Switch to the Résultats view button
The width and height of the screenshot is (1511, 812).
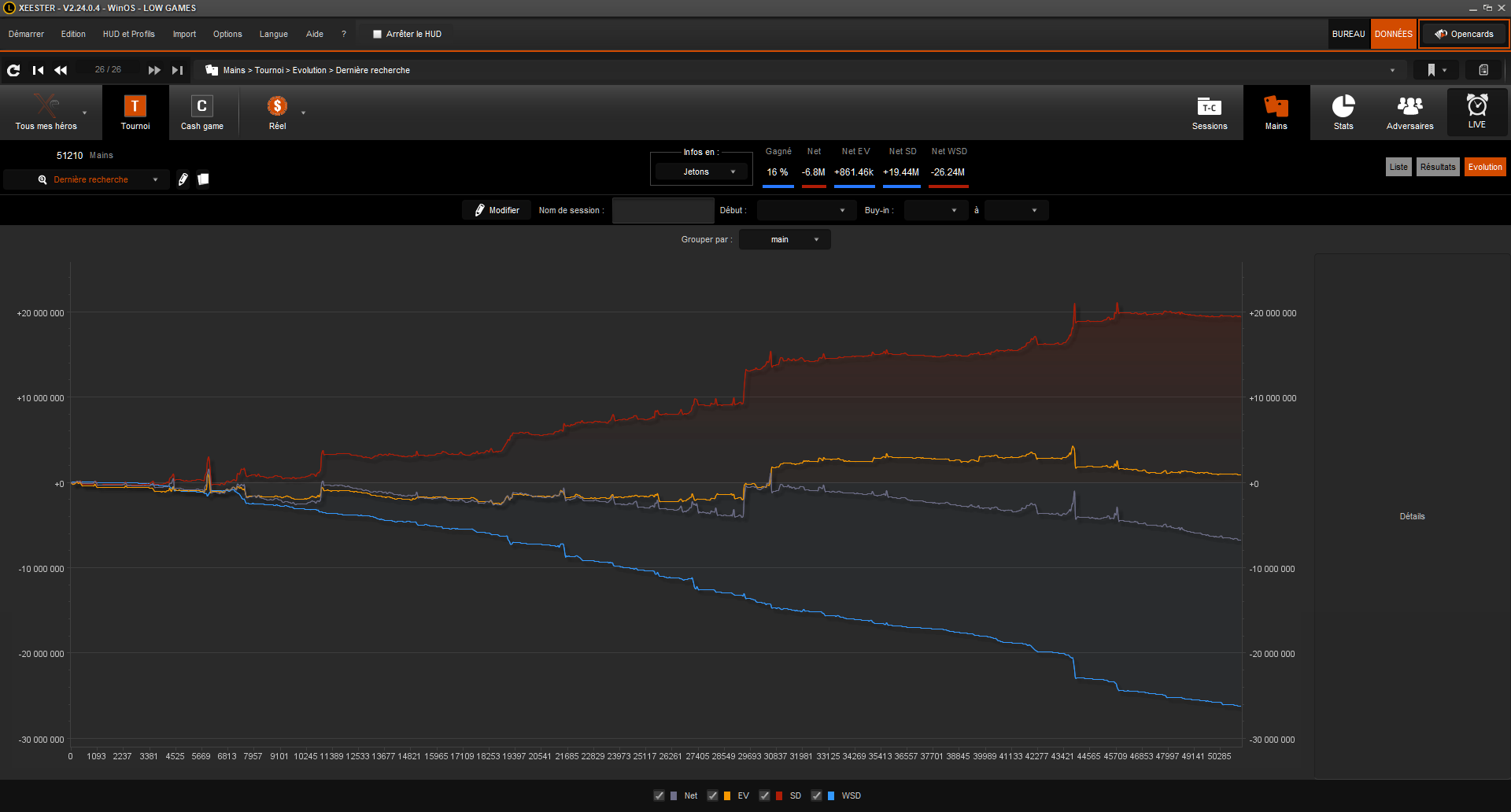click(x=1438, y=167)
